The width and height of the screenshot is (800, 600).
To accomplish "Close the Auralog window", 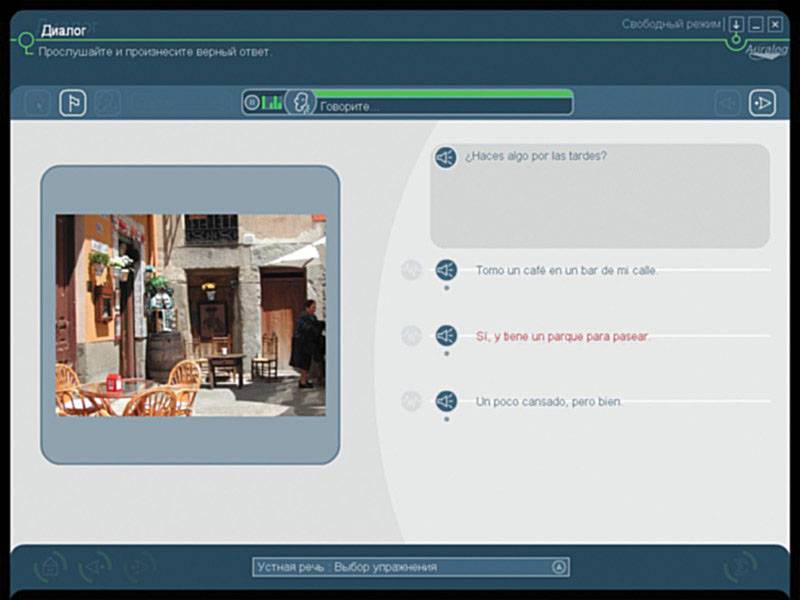I will 776,24.
